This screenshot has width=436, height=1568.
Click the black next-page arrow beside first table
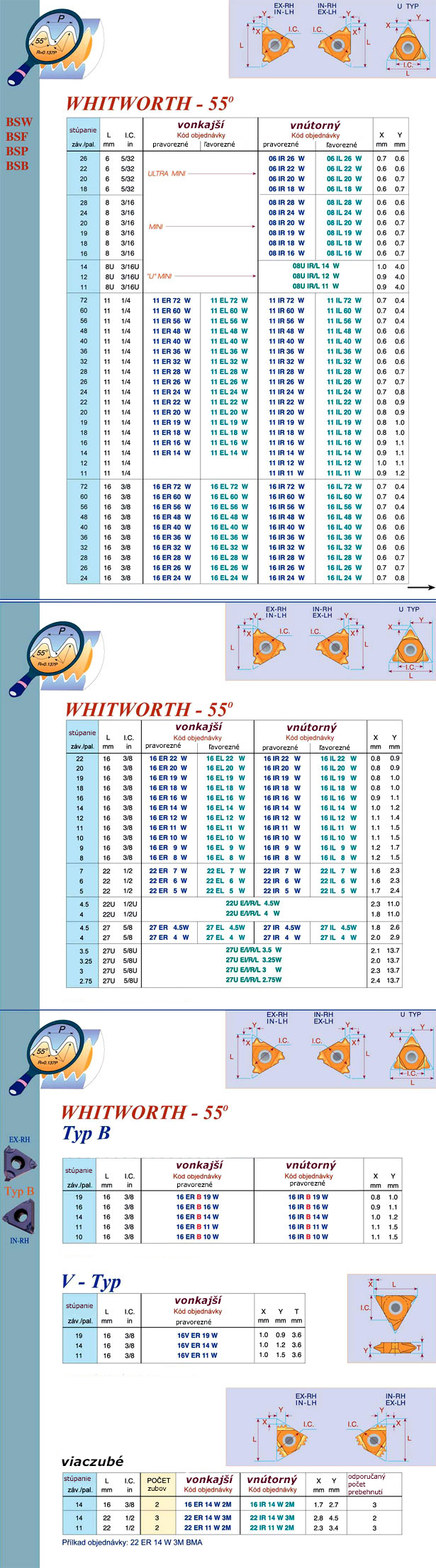(421, 587)
